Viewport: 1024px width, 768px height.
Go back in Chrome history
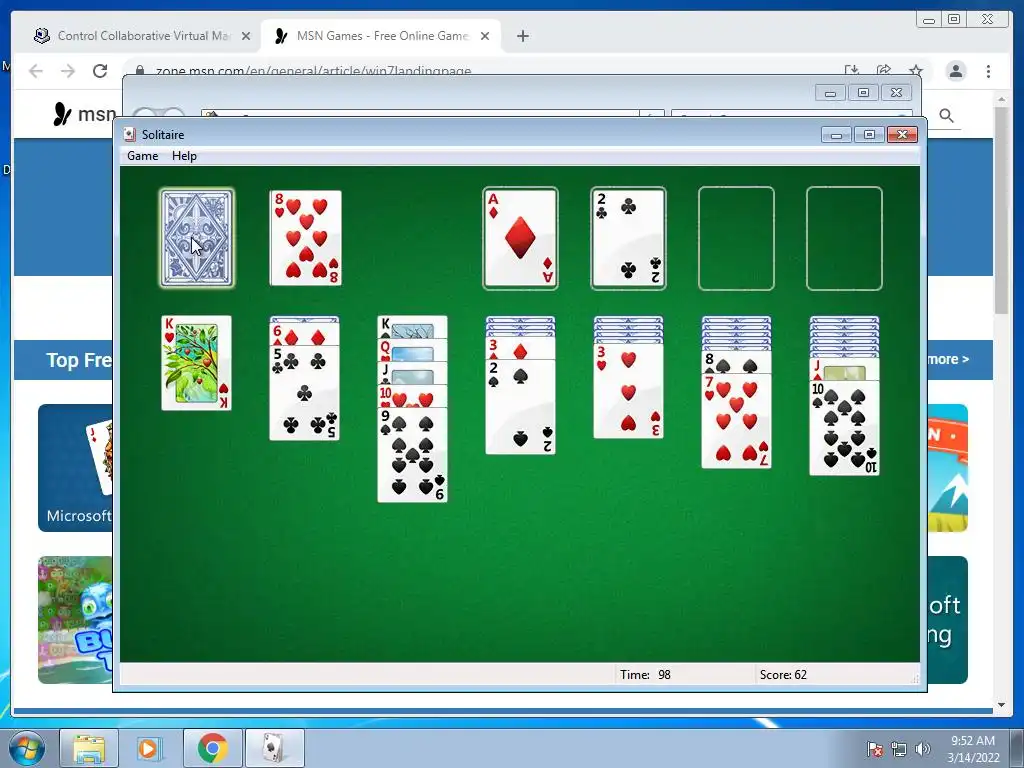tap(36, 71)
